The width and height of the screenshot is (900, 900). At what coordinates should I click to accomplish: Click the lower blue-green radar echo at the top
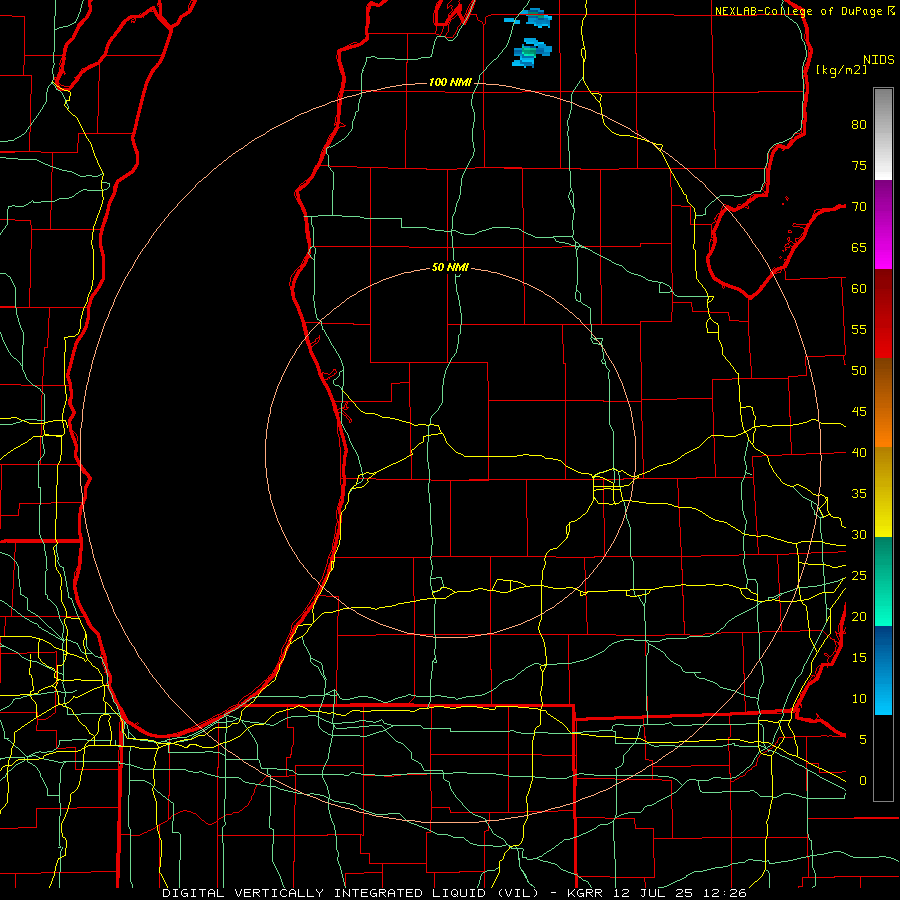[532, 53]
